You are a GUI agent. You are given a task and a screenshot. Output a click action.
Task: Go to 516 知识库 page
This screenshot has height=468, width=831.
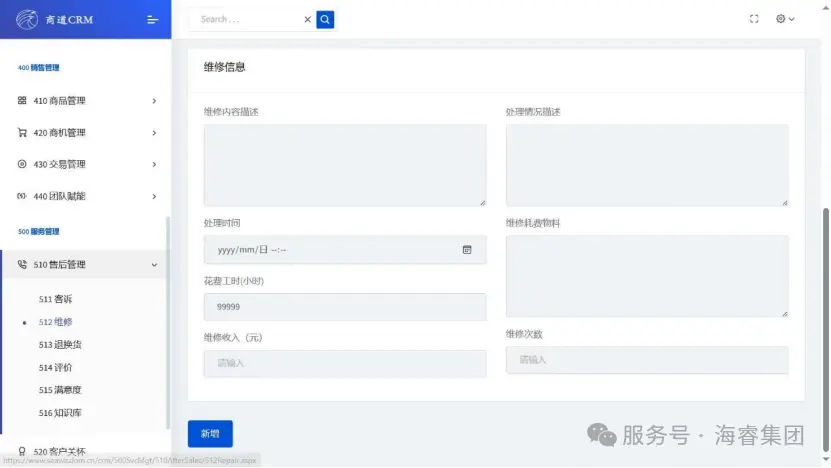point(59,413)
